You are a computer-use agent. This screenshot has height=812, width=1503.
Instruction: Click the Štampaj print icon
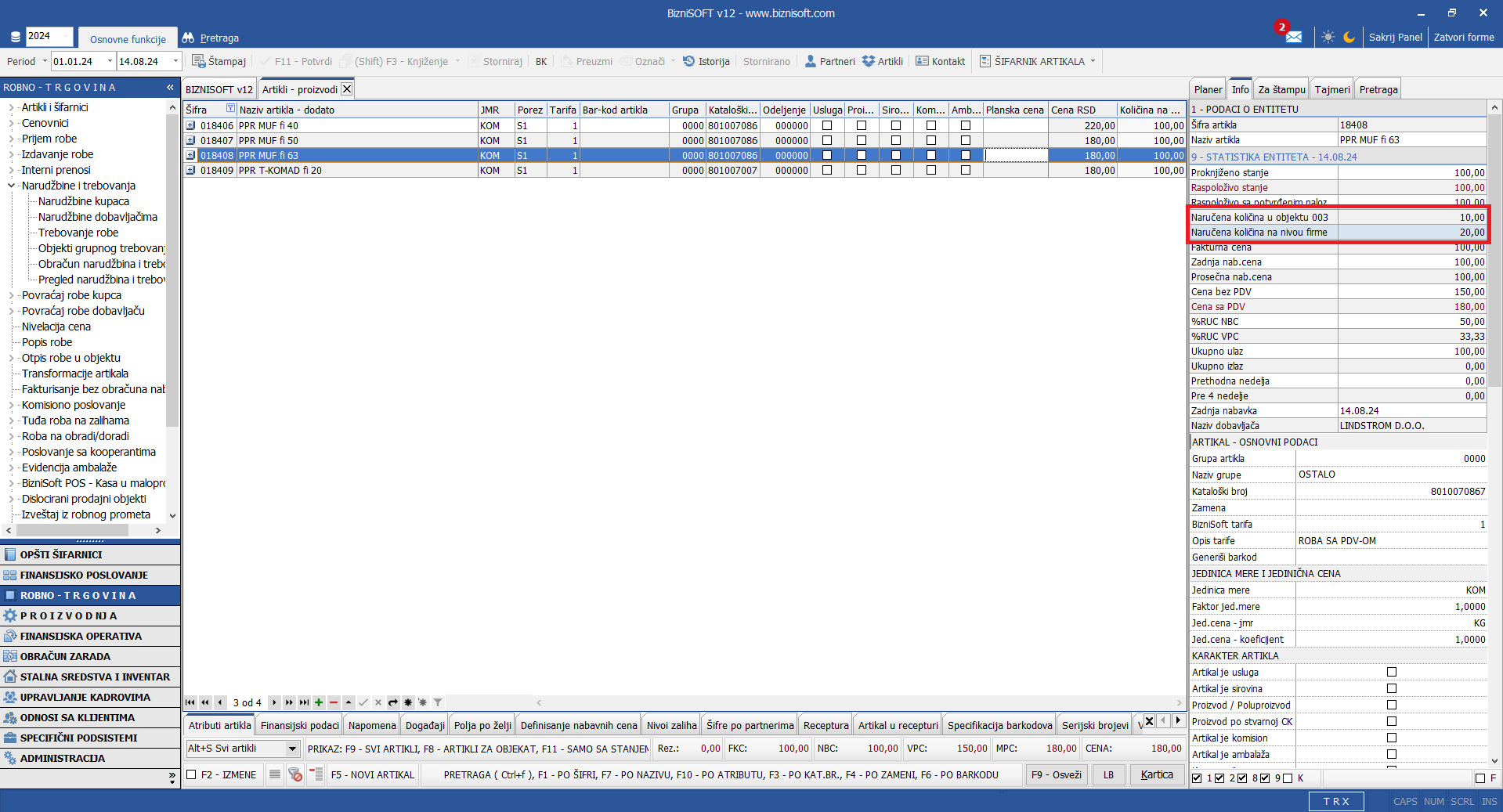point(199,61)
